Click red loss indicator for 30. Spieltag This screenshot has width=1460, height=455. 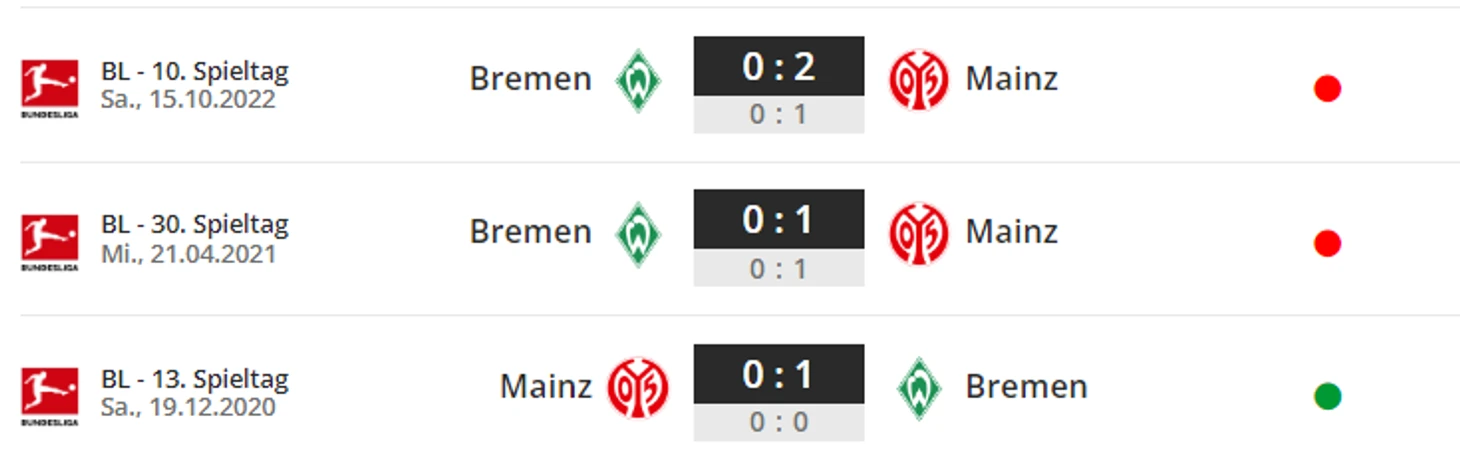(1327, 243)
